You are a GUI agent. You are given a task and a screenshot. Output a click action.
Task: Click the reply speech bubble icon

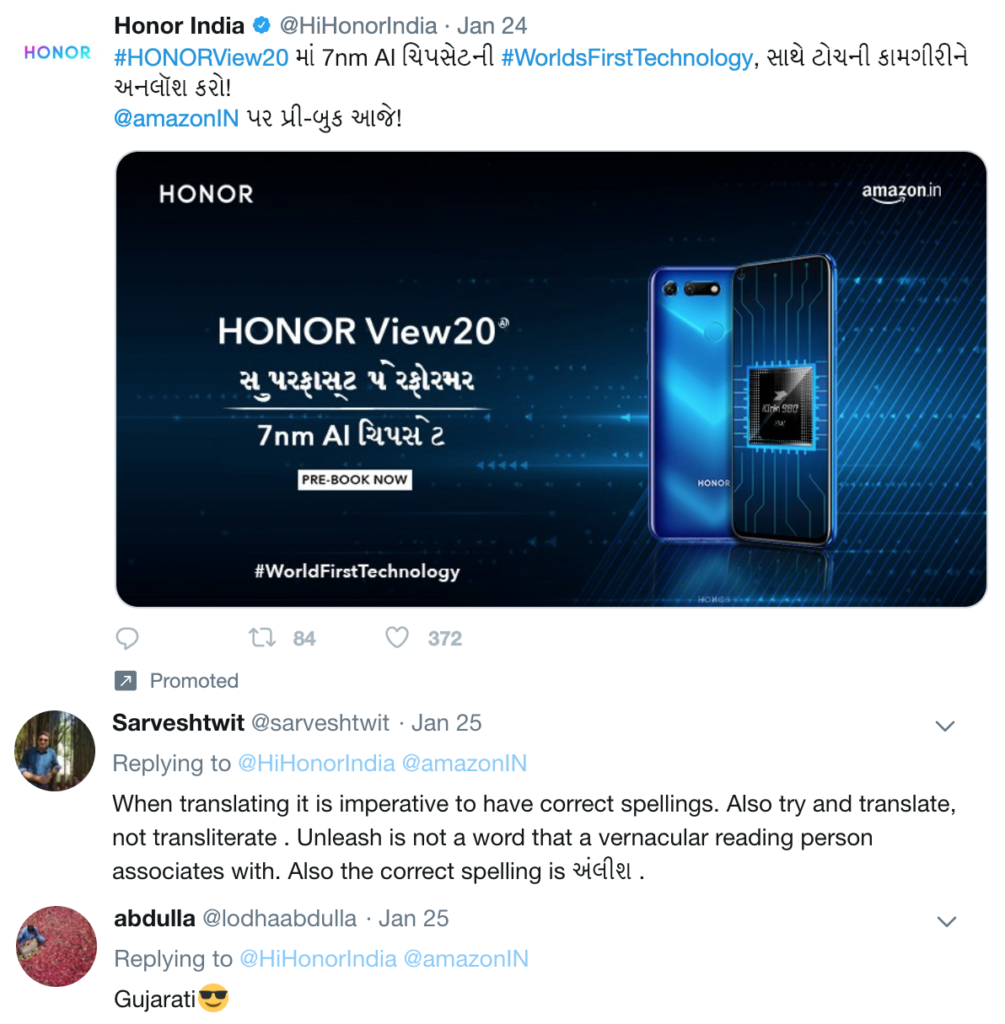(x=127, y=638)
